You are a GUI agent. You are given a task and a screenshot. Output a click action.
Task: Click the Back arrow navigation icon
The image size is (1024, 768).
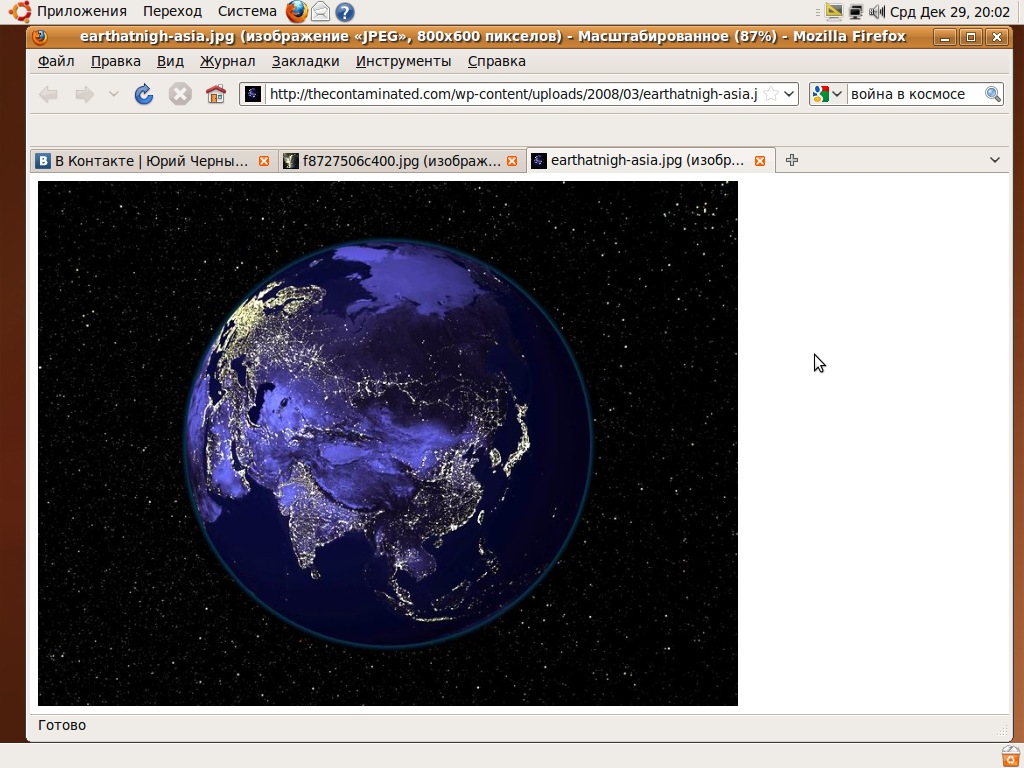(x=48, y=94)
